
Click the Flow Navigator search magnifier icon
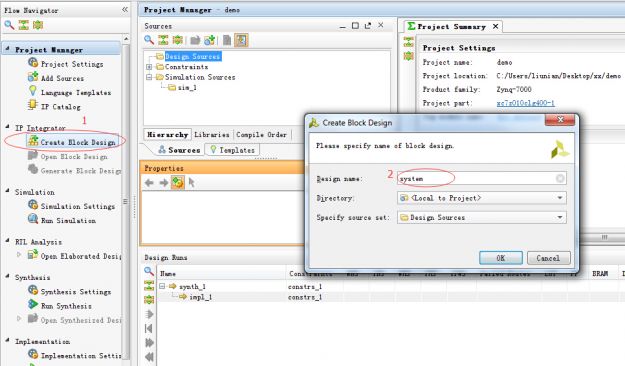[x=9, y=25]
